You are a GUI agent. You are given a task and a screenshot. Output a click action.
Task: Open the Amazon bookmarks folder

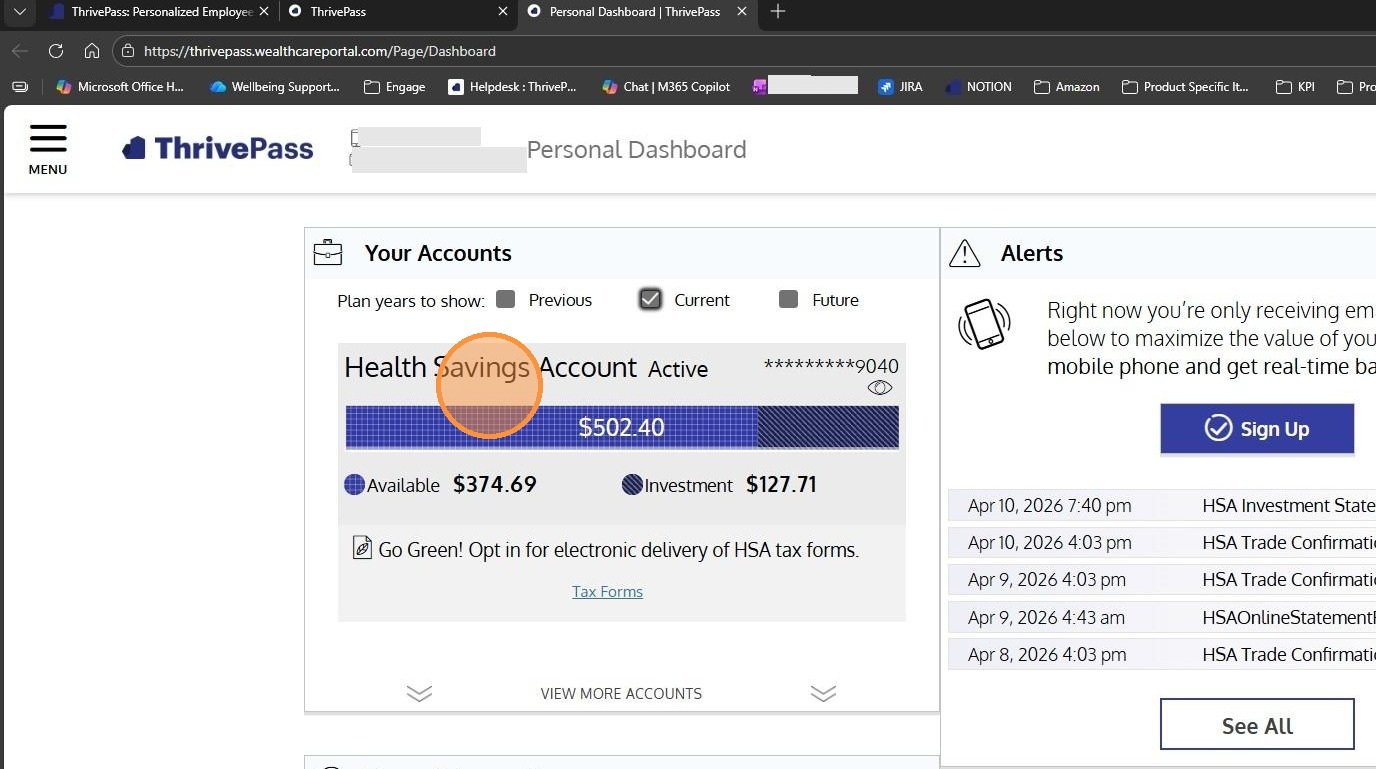[1067, 87]
